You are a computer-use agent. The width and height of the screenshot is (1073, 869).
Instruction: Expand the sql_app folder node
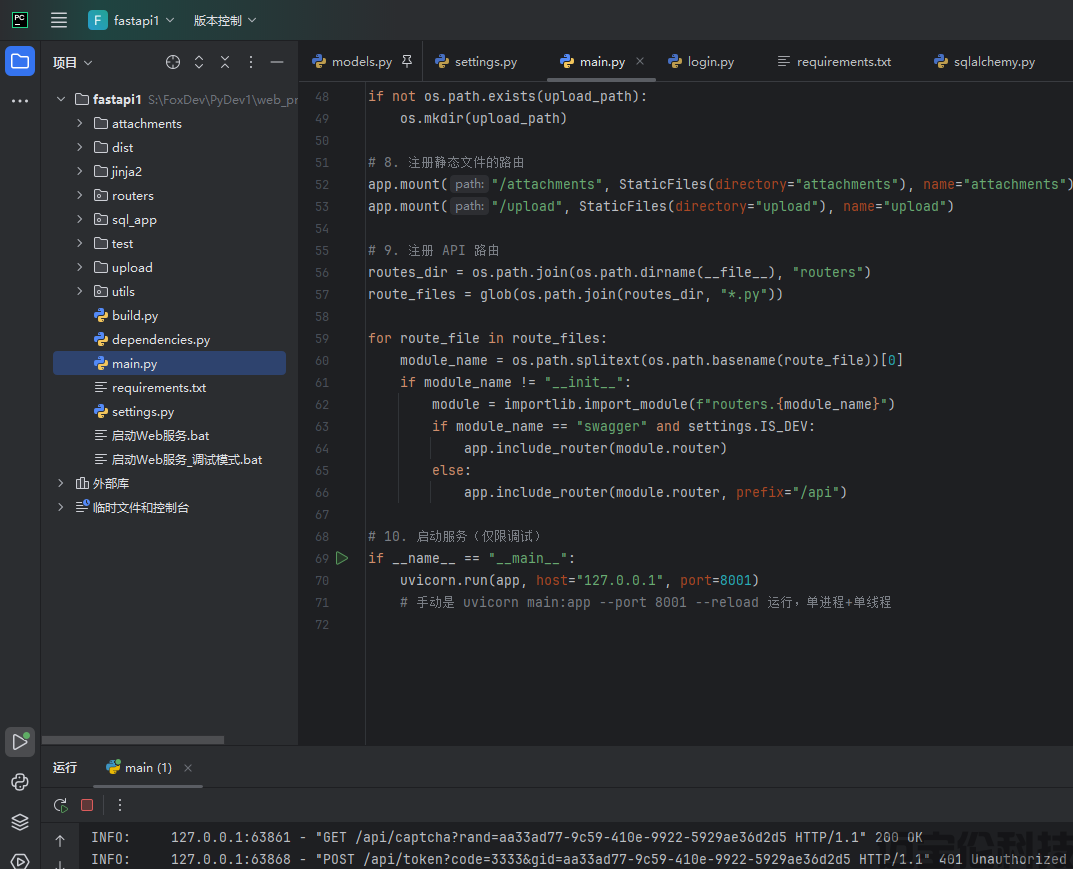click(80, 220)
